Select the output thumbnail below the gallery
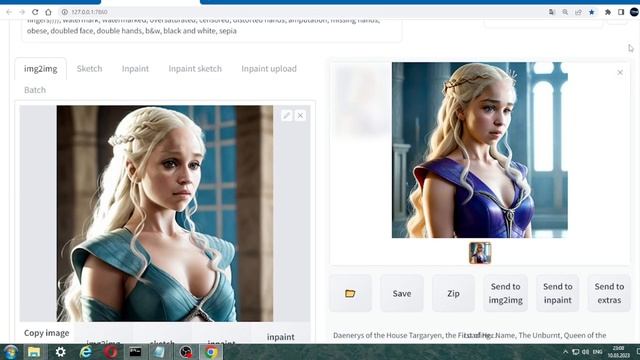640x360 pixels. click(480, 253)
